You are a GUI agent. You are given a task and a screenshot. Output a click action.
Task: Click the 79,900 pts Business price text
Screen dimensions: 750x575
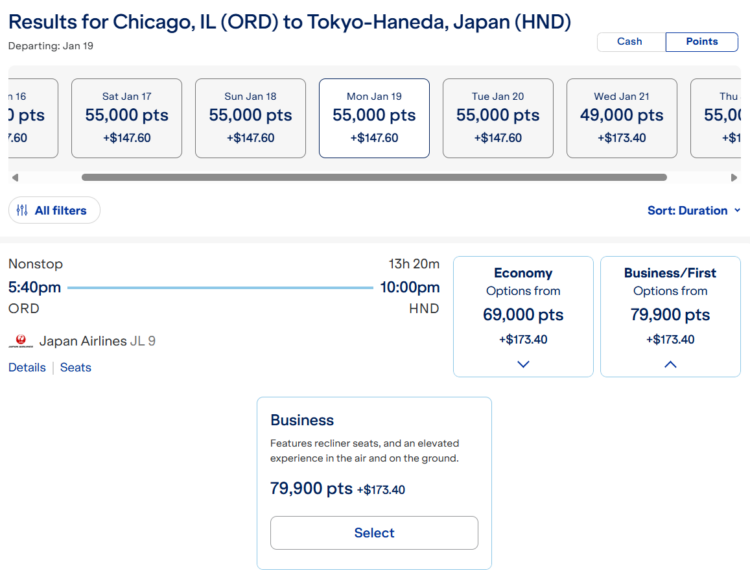(x=311, y=488)
